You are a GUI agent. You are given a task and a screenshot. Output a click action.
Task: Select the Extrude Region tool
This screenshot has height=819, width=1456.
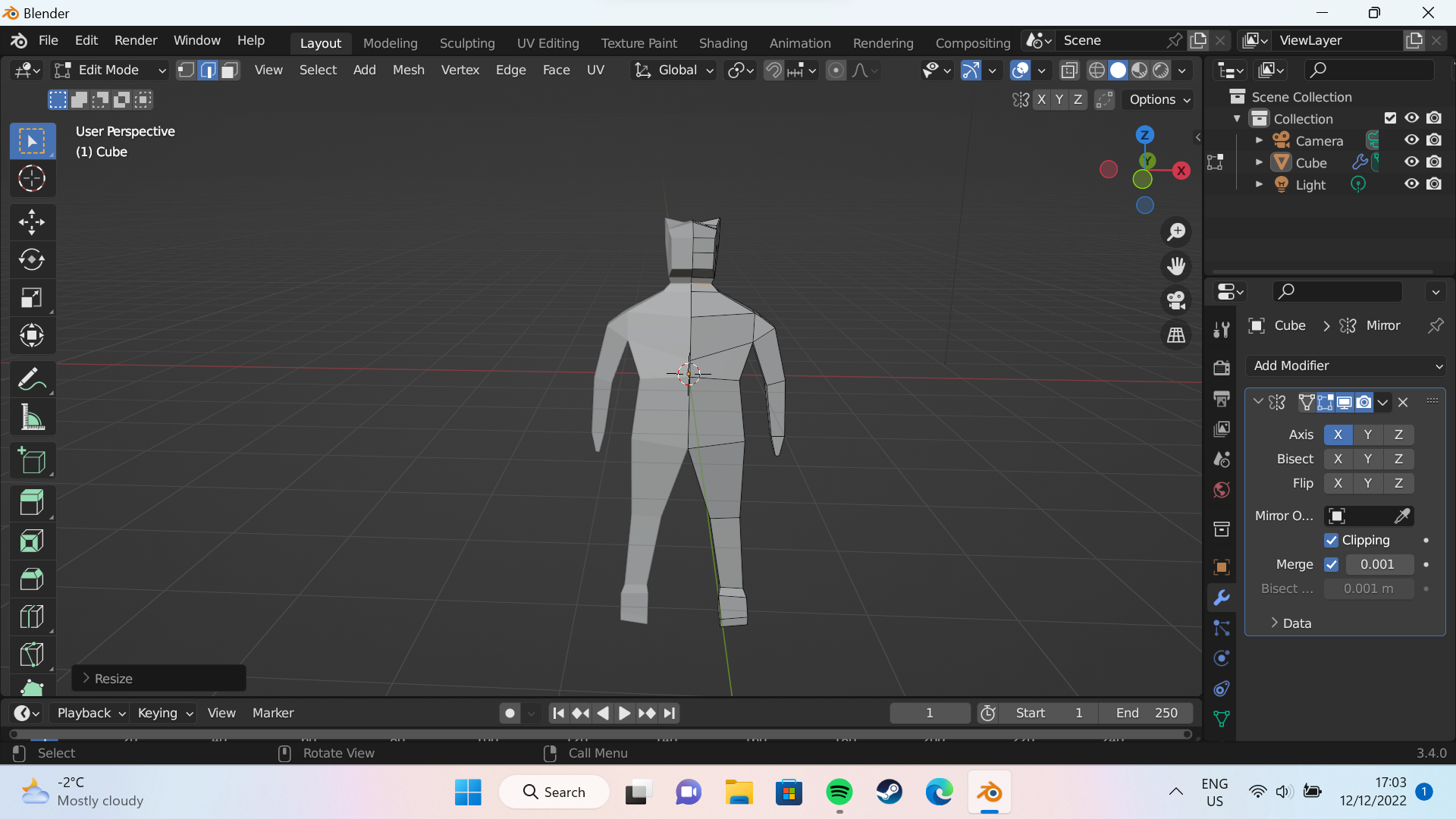point(32,503)
